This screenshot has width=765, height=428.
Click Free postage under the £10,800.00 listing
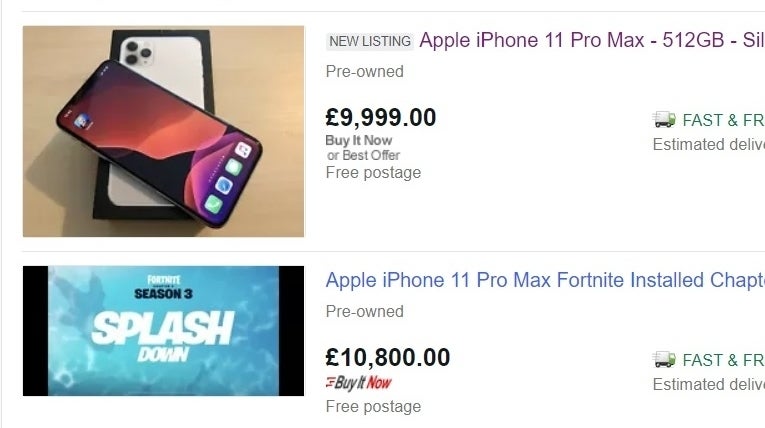[x=373, y=407]
